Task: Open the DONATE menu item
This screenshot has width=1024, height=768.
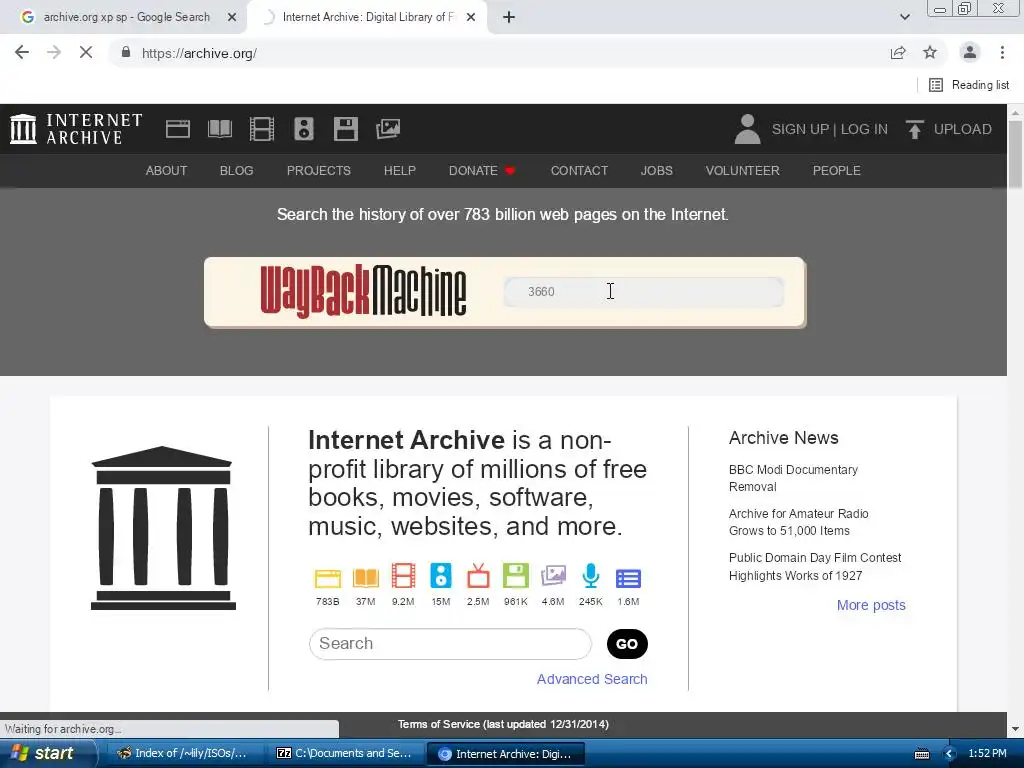Action: [x=482, y=170]
